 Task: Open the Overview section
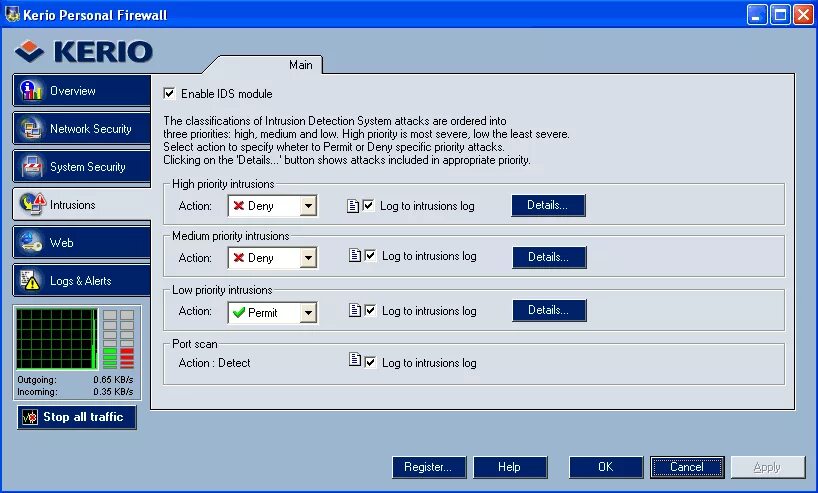coord(81,90)
